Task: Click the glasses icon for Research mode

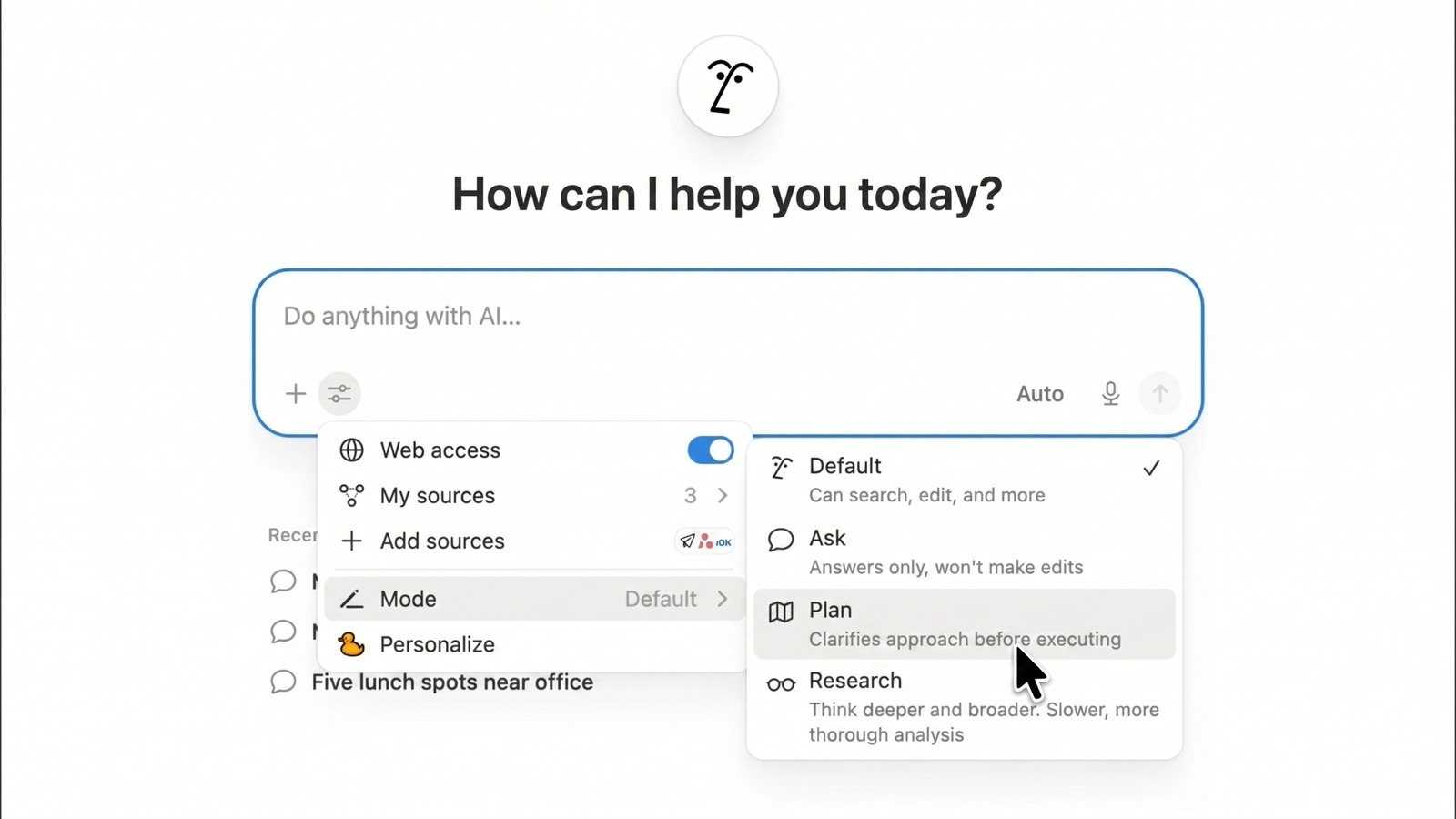Action: [x=781, y=684]
